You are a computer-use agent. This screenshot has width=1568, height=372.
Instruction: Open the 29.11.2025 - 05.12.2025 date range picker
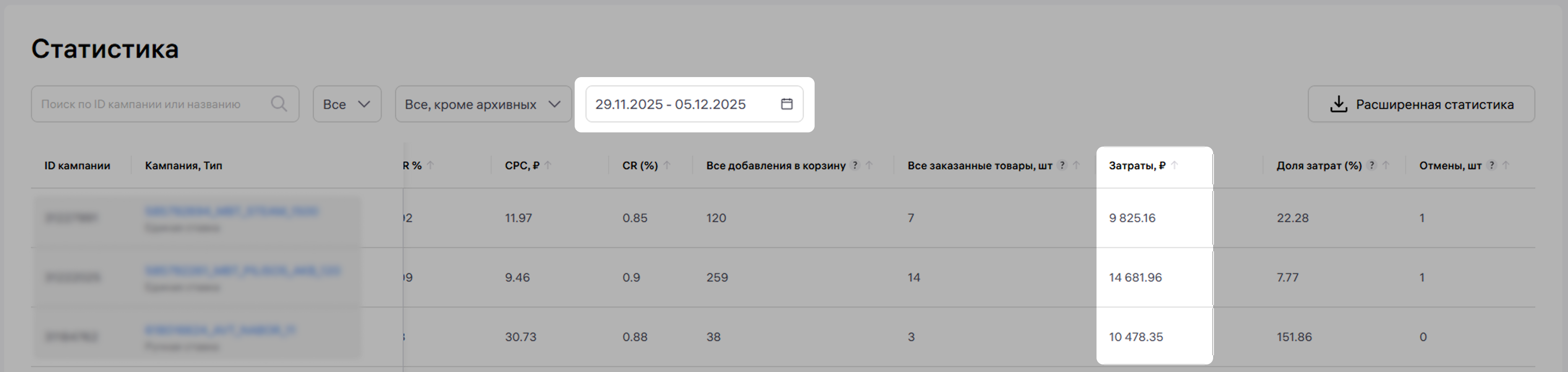coord(682,104)
